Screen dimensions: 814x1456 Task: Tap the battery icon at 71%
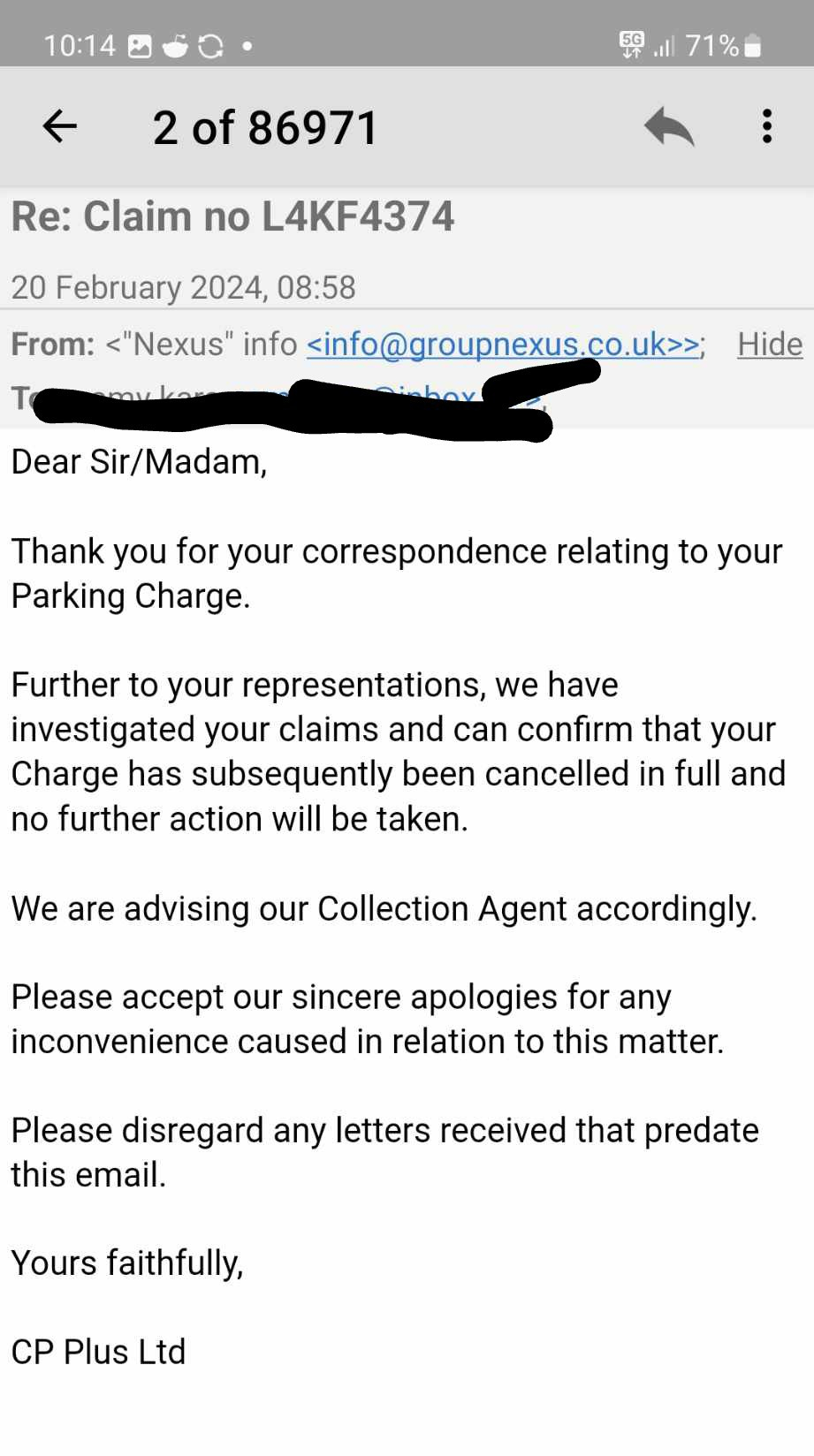click(x=753, y=46)
